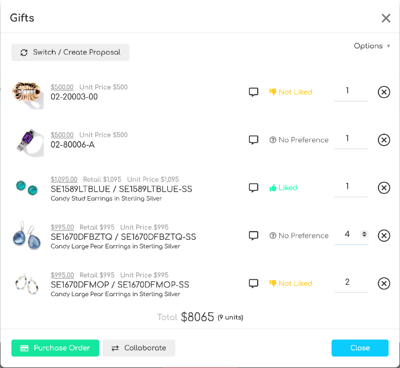Click the green Purchase Order button
The width and height of the screenshot is (400, 368).
click(55, 348)
